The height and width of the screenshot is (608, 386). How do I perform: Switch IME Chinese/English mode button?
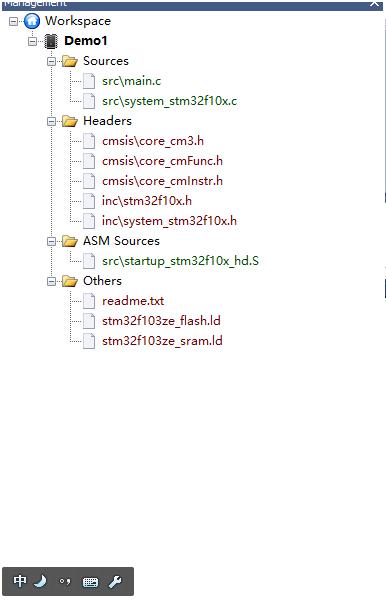[20, 581]
